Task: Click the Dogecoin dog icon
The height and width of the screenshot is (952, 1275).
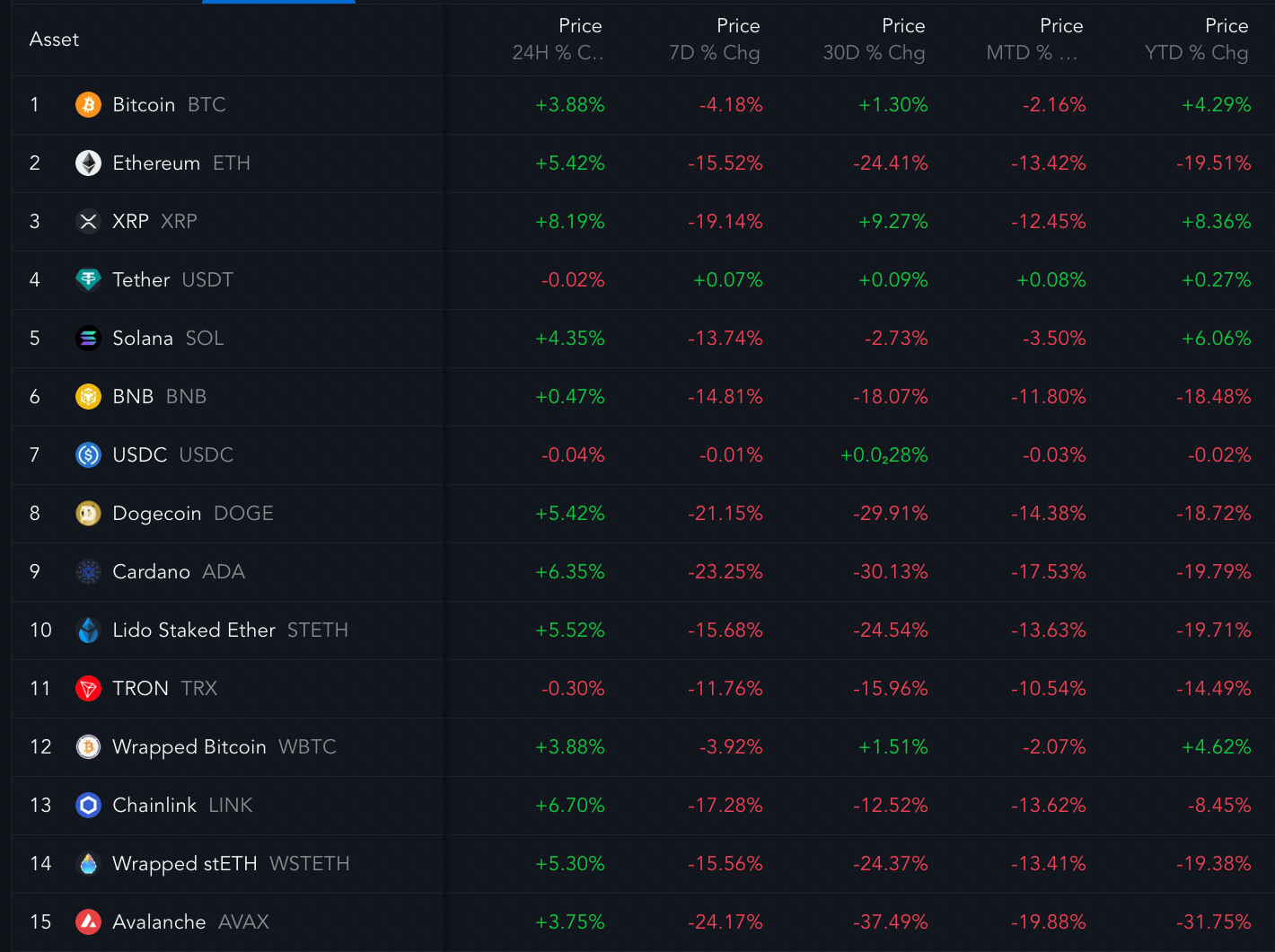Action: 88,514
